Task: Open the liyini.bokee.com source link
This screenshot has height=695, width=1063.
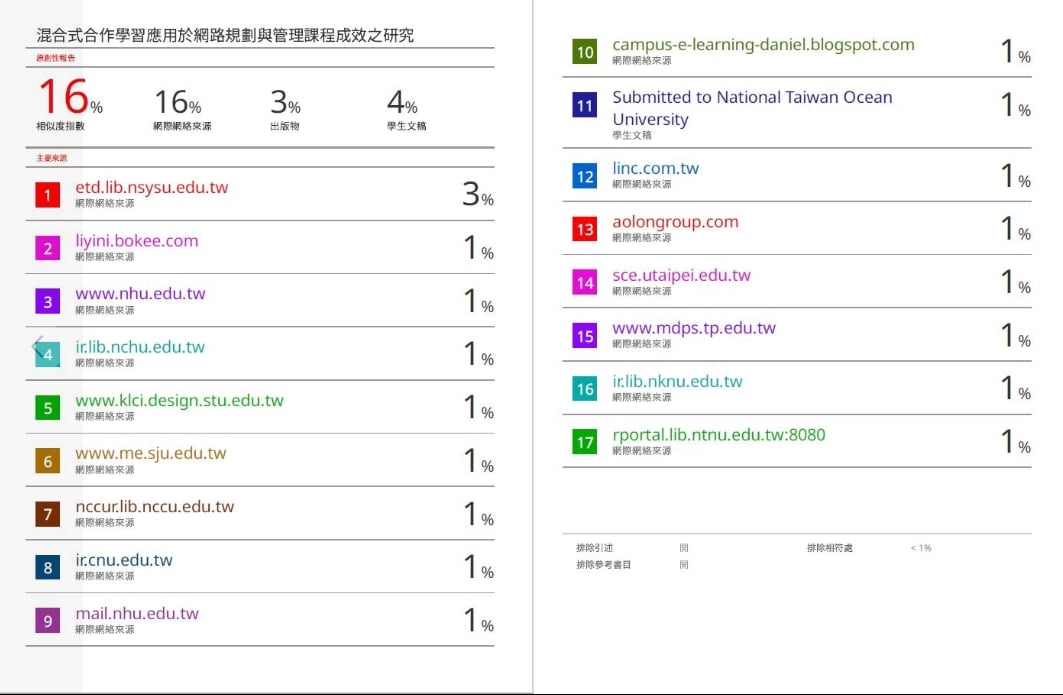Action: [x=137, y=241]
